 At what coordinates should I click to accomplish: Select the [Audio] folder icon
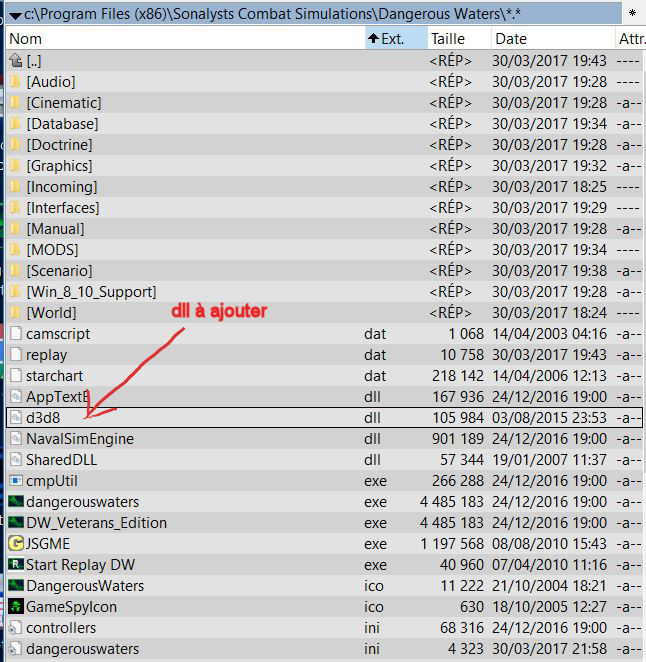coord(15,82)
